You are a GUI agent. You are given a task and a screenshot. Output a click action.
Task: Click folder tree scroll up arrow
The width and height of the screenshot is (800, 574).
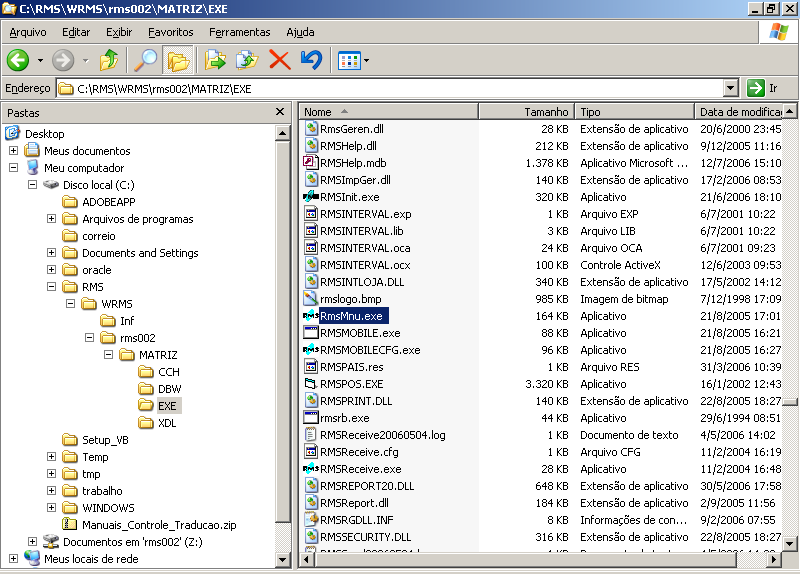tap(283, 134)
